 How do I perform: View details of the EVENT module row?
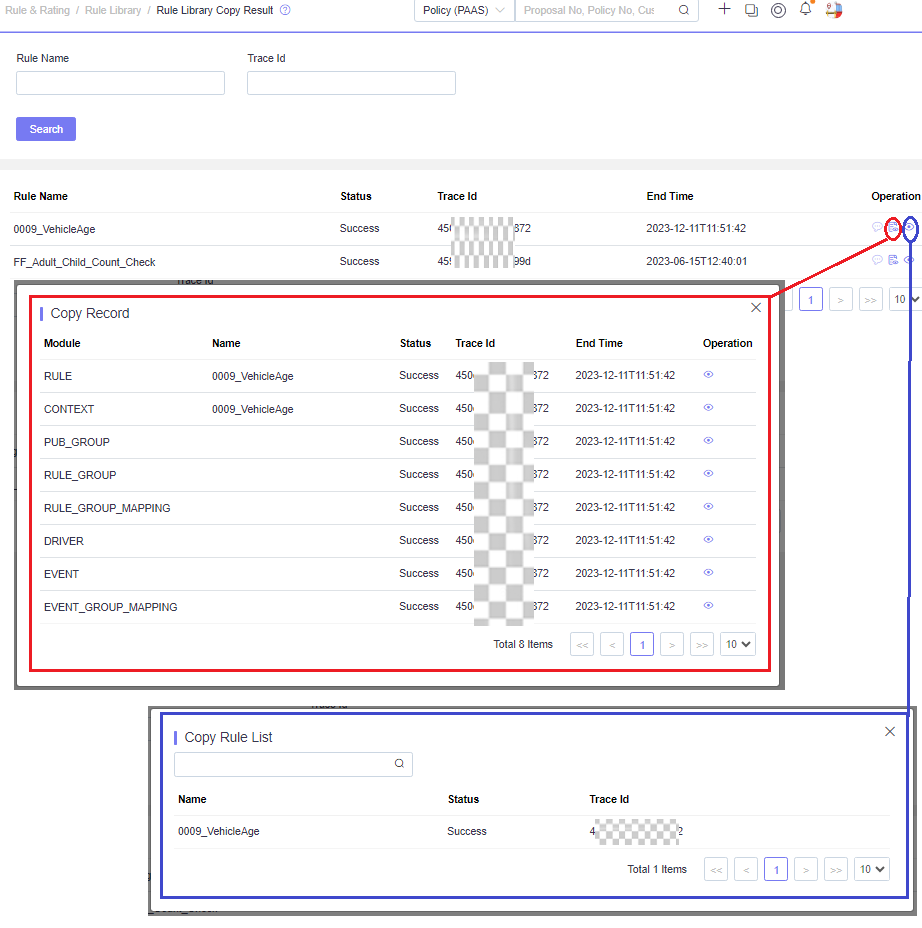[708, 573]
